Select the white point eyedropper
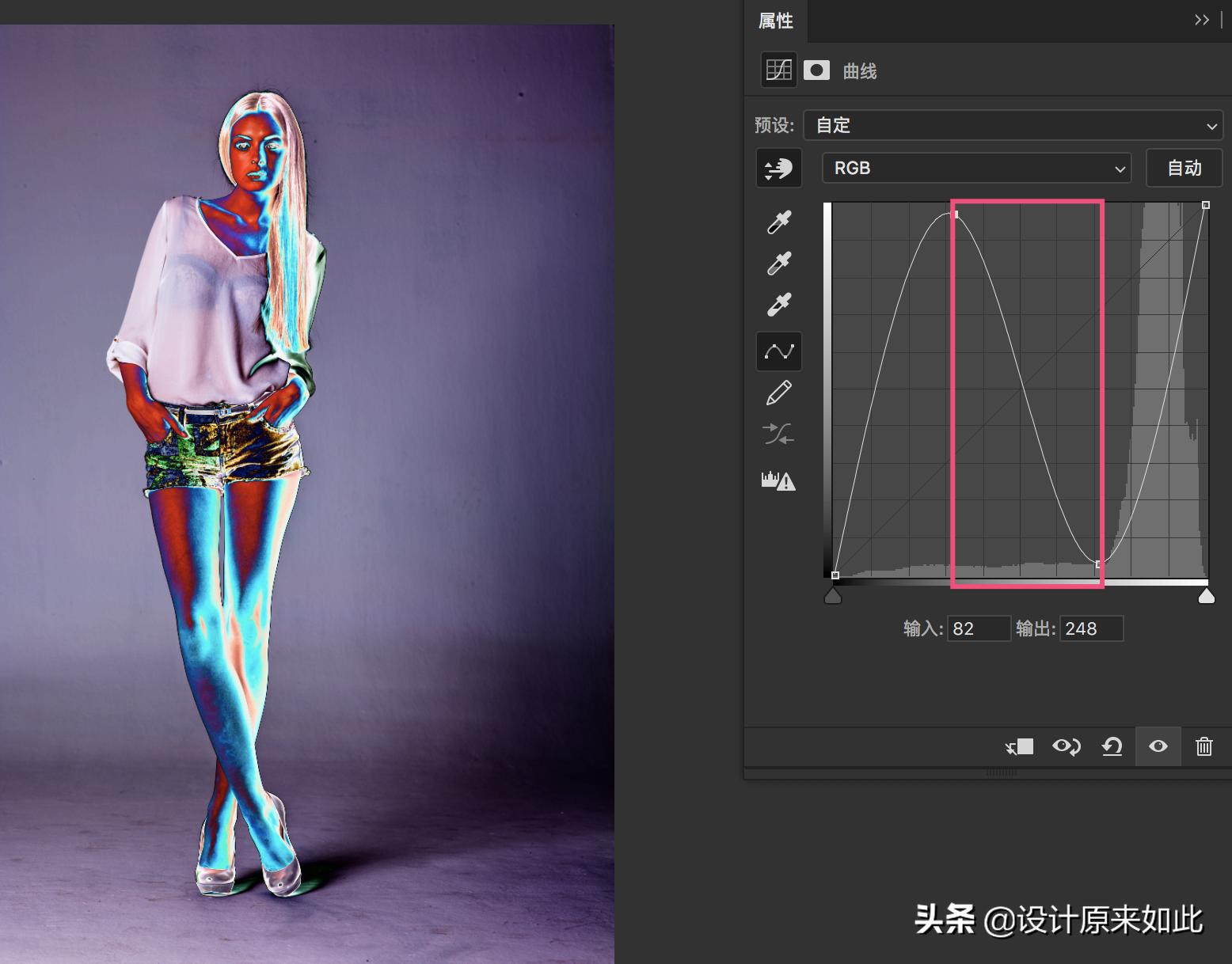Image resolution: width=1232 pixels, height=964 pixels. click(x=778, y=304)
